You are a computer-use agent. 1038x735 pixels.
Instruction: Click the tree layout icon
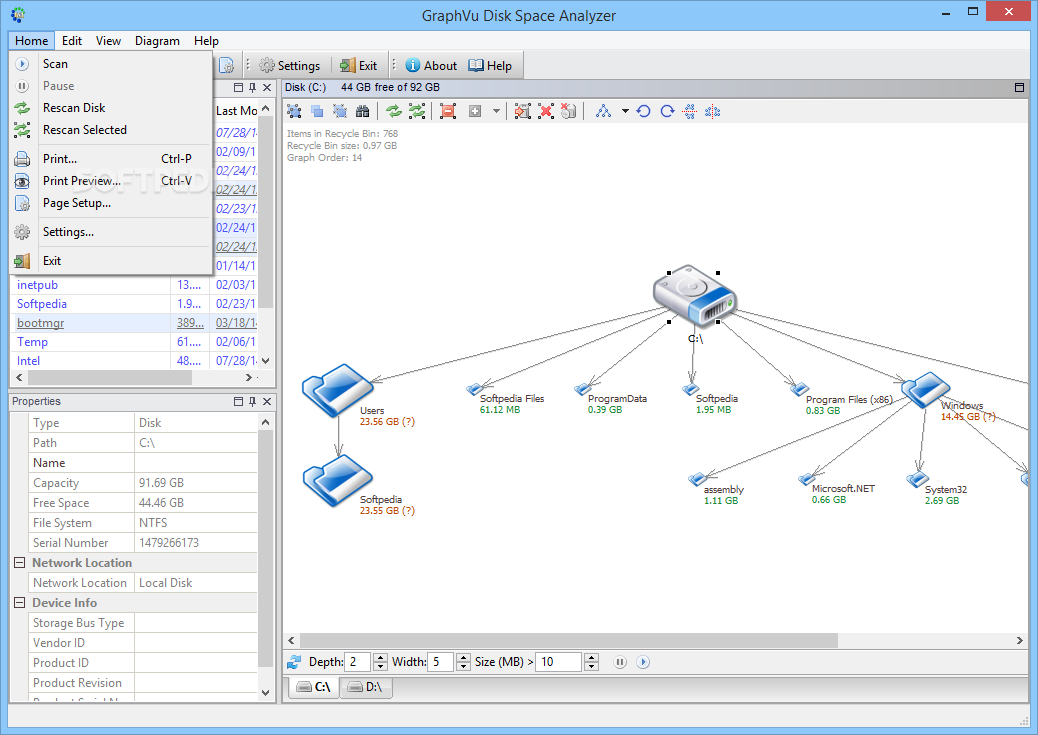603,111
